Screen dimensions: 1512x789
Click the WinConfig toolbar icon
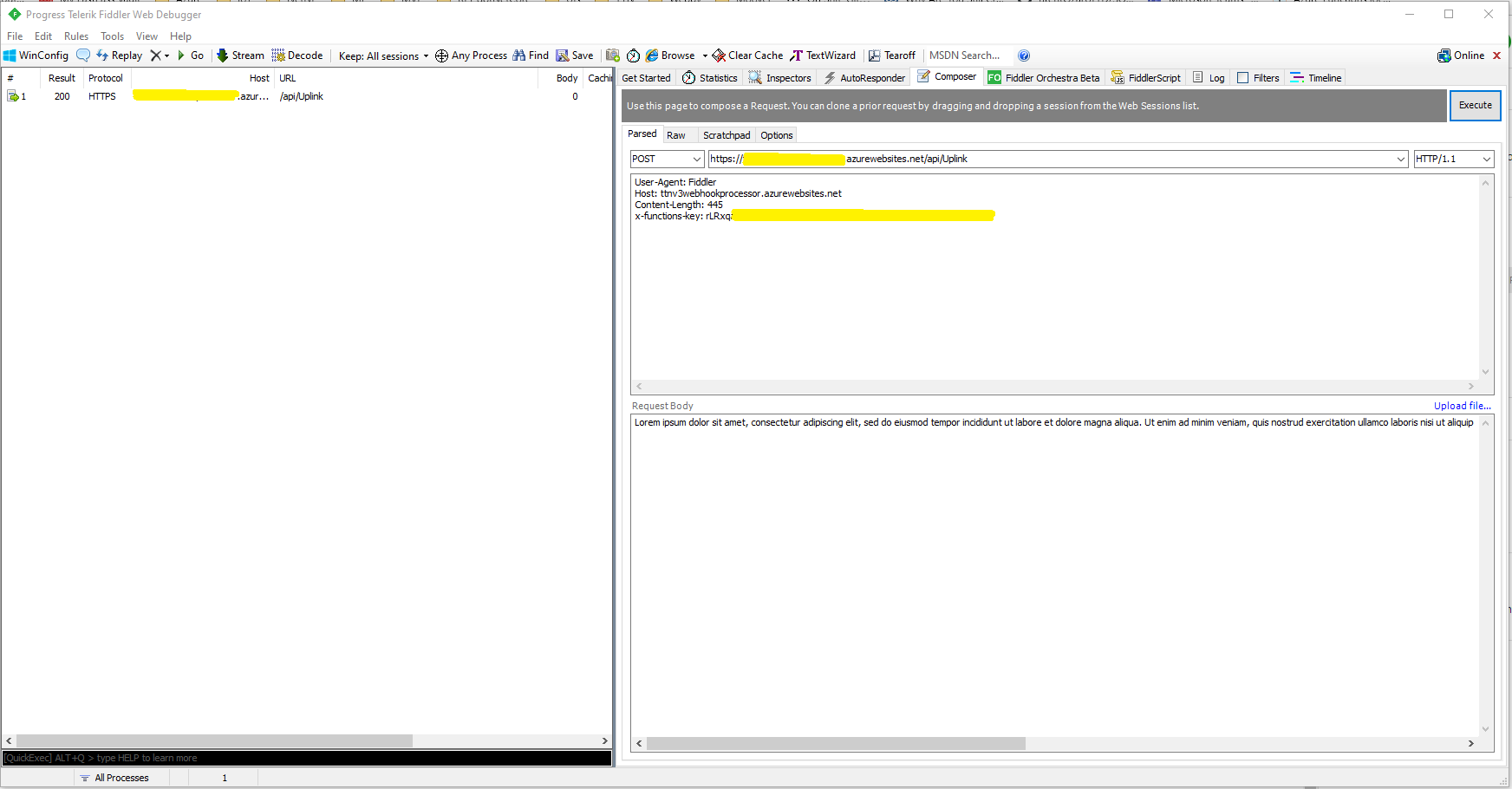[x=36, y=55]
